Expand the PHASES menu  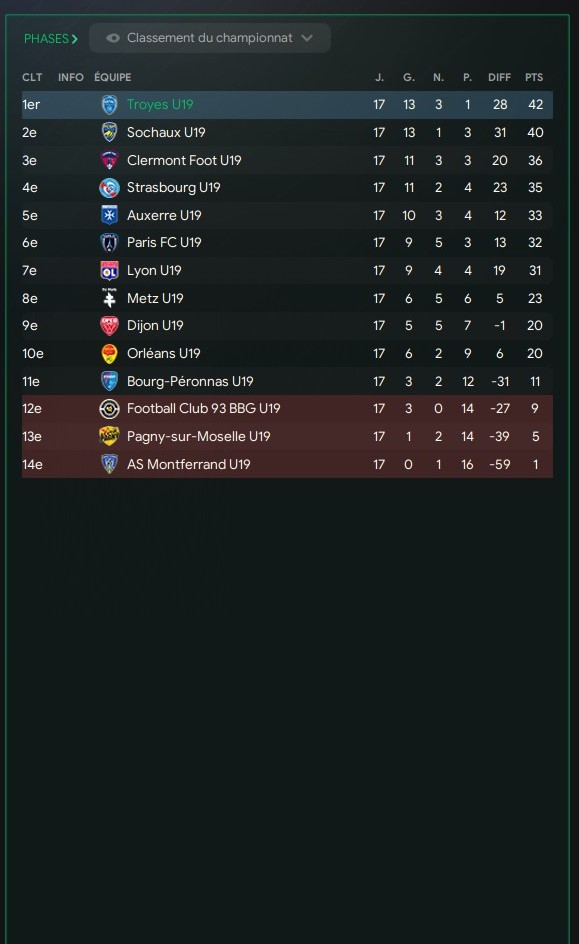[51, 39]
